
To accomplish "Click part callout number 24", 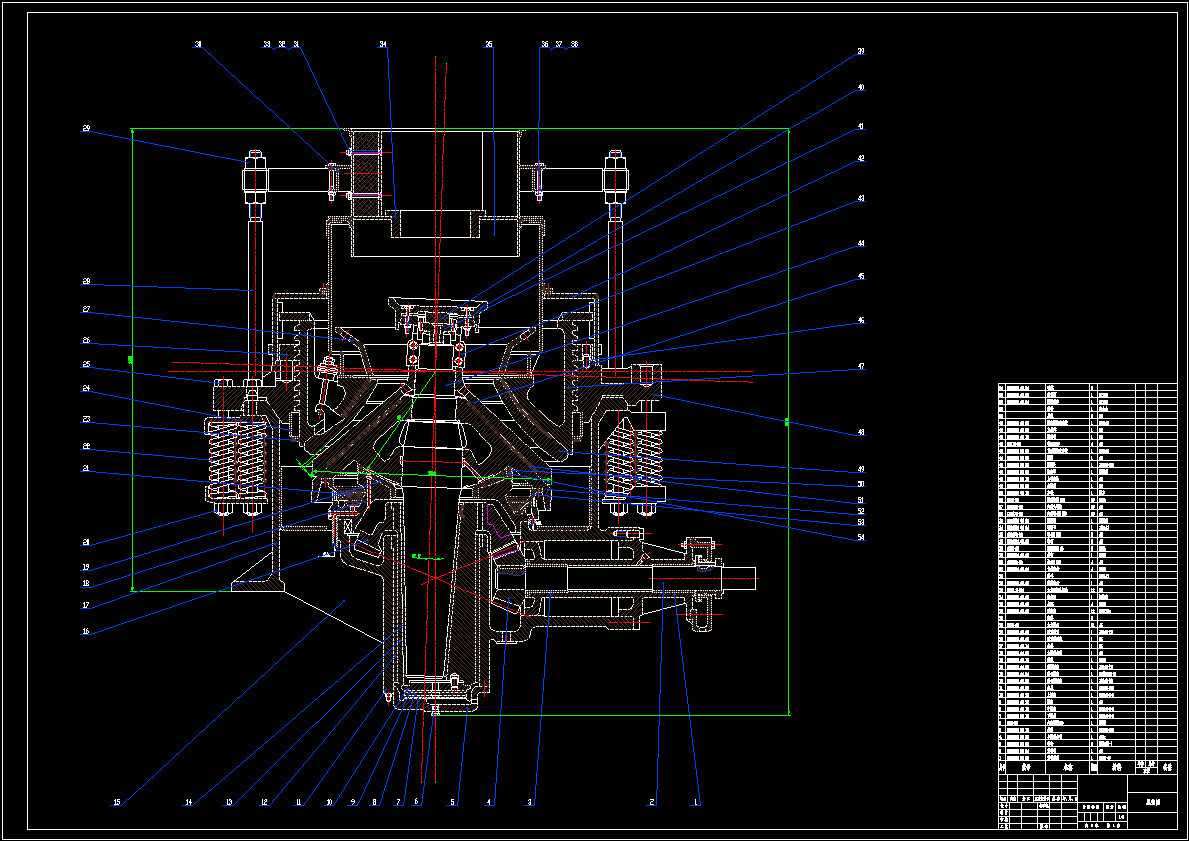I will click(86, 388).
